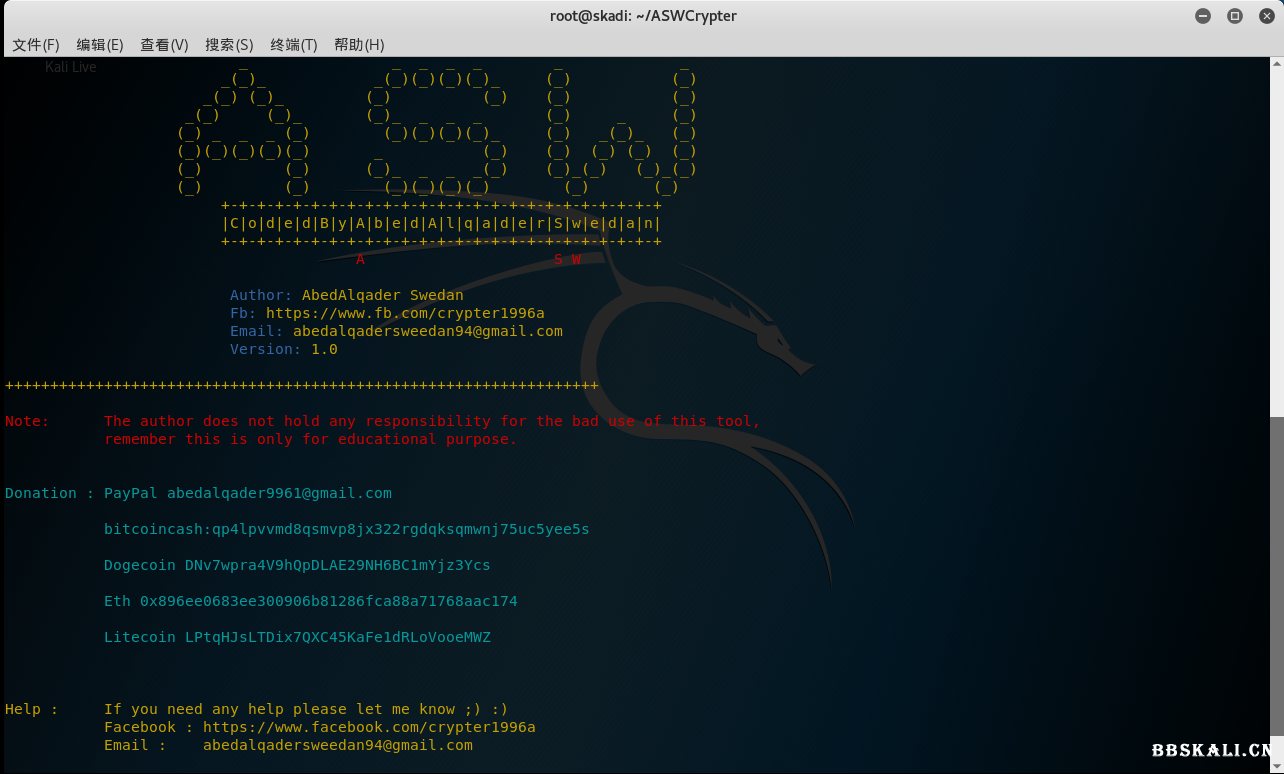Image resolution: width=1284 pixels, height=774 pixels.
Task: Open the 编辑(E) menu
Action: 100,45
